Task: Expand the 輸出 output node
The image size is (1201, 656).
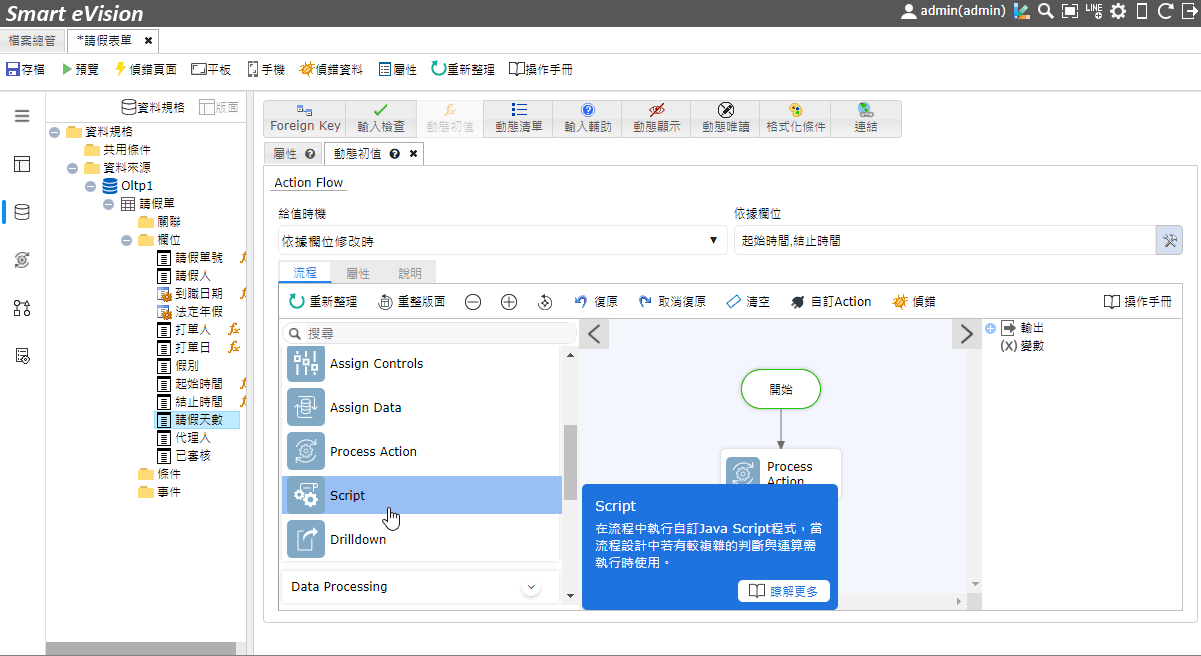Action: point(990,328)
